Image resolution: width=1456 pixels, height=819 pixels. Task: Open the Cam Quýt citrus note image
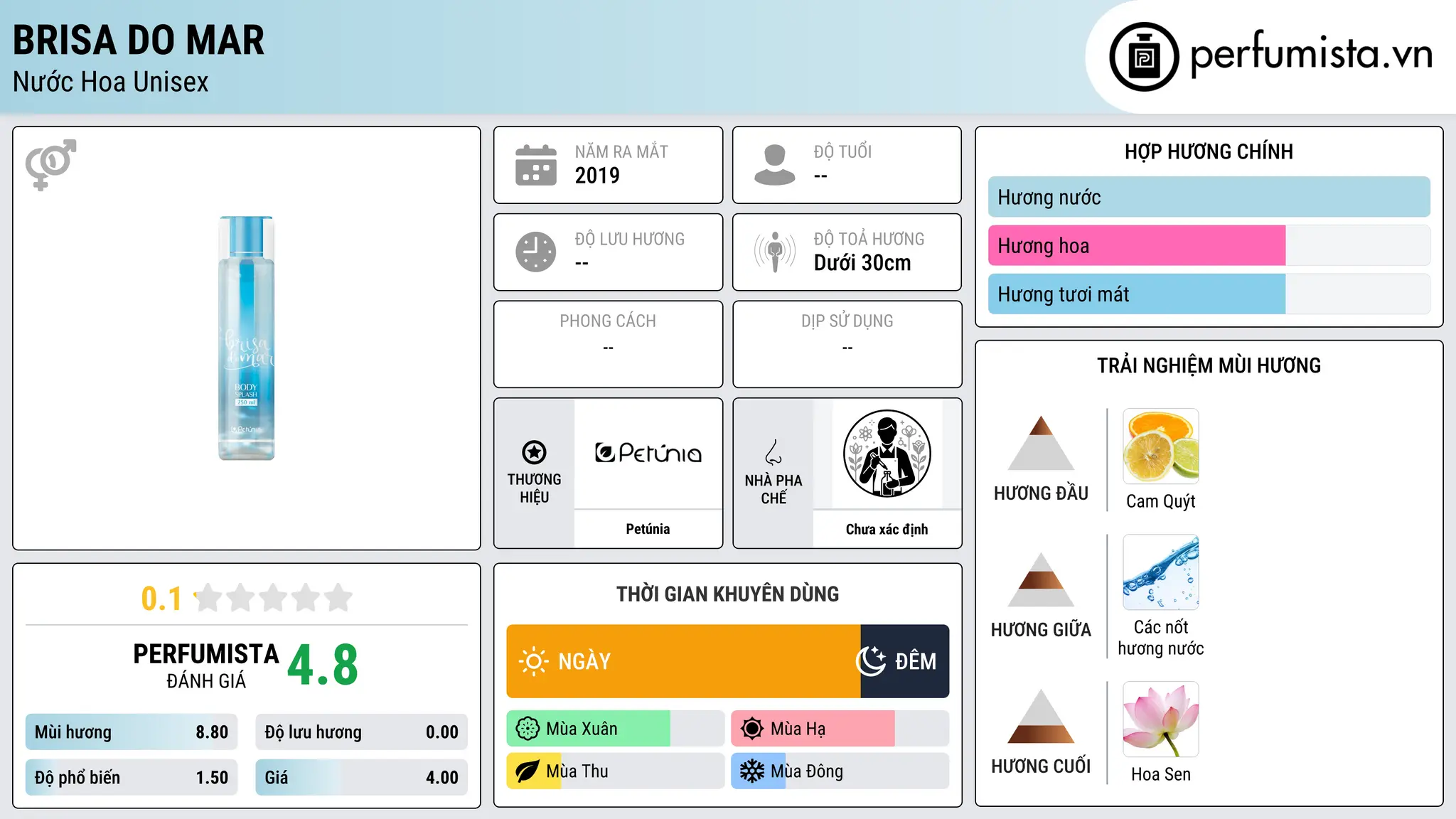[1161, 446]
